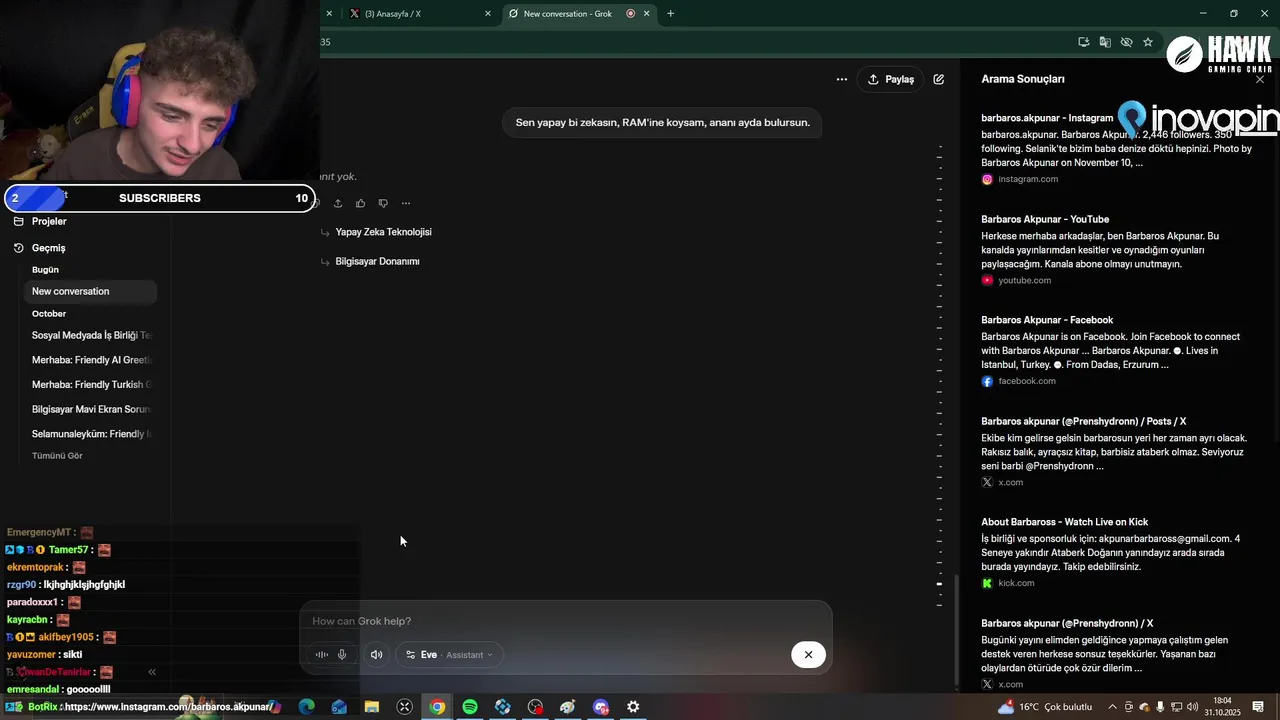Open the 16°C weather widget
The width and height of the screenshot is (1280, 720).
pyautogui.click(x=1045, y=707)
